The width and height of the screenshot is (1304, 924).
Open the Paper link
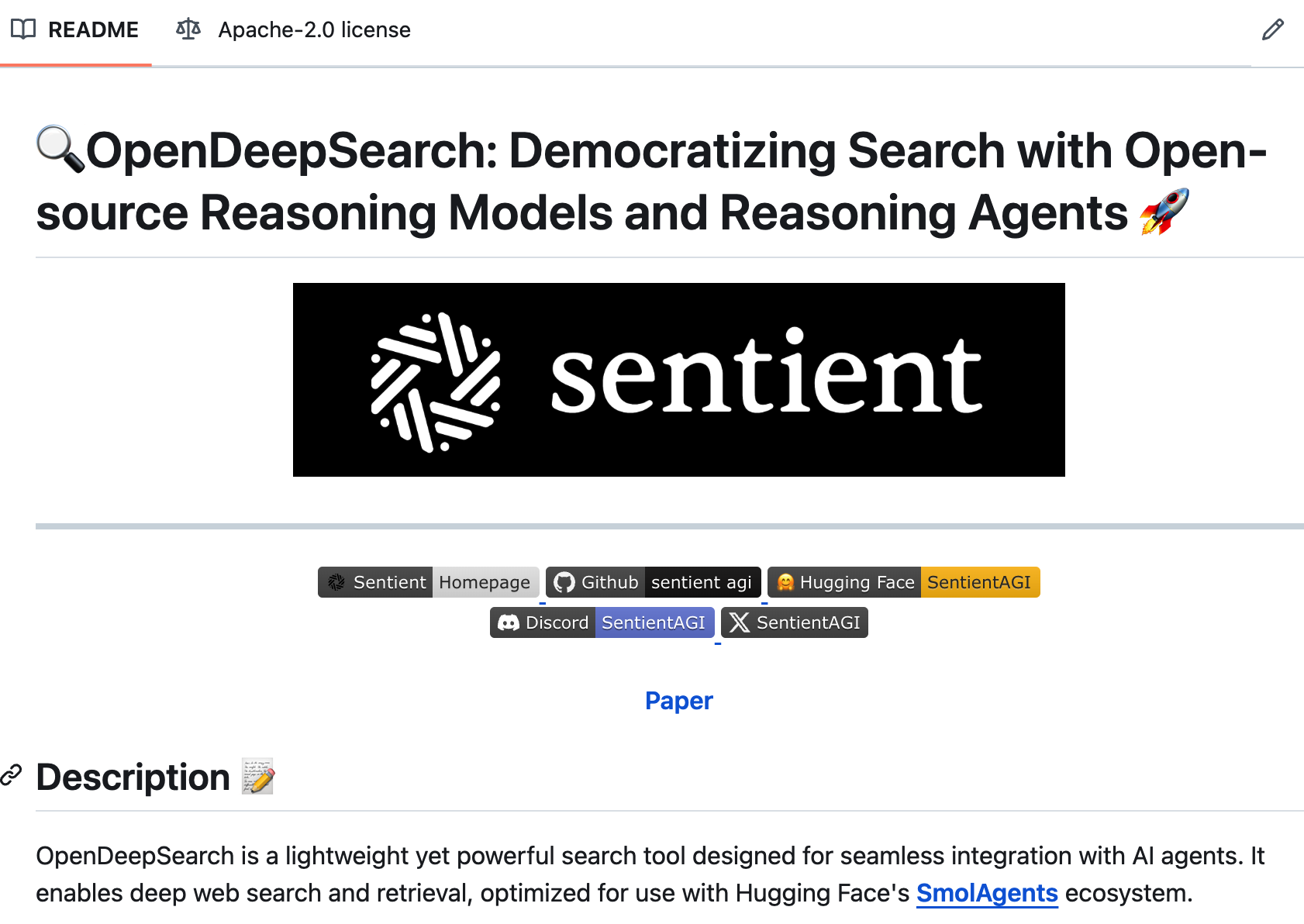(678, 700)
